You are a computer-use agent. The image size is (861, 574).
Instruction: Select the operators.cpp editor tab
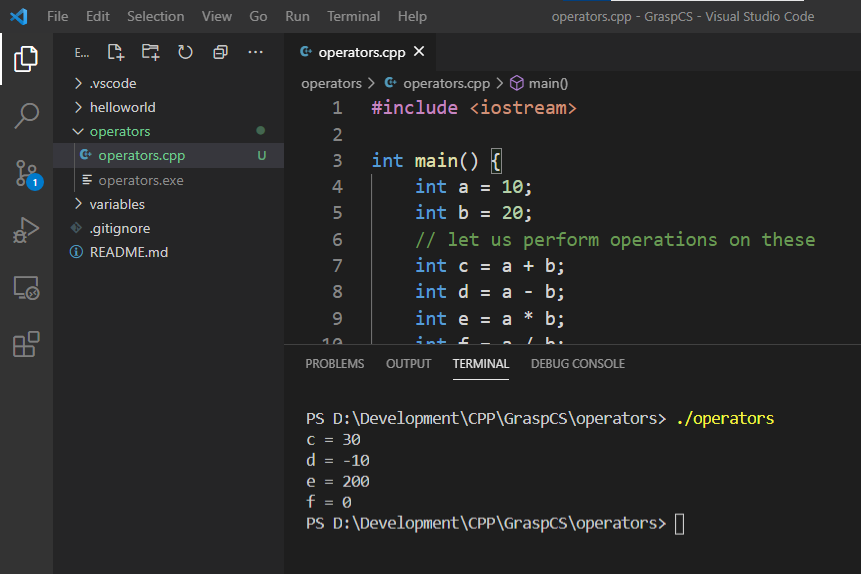coord(360,52)
